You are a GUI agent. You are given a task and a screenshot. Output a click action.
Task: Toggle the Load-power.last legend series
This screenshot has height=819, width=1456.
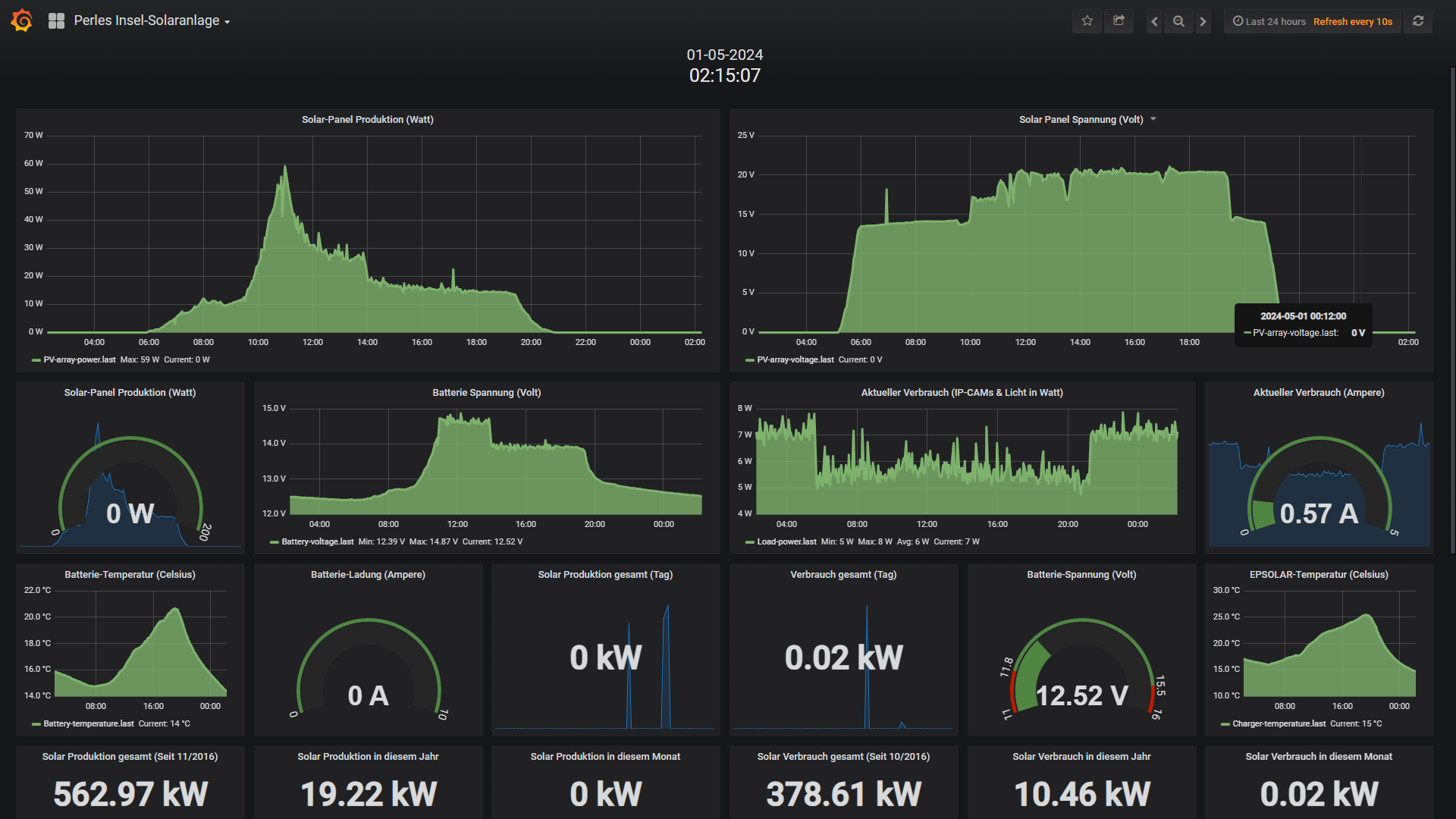pos(786,541)
